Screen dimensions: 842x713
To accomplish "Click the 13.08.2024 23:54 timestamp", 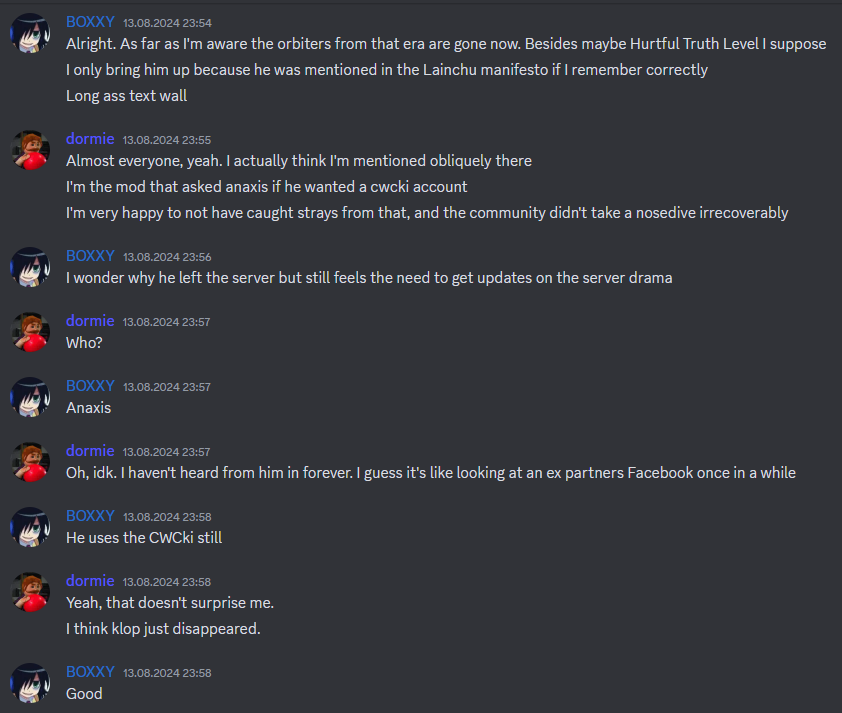I will pos(168,23).
